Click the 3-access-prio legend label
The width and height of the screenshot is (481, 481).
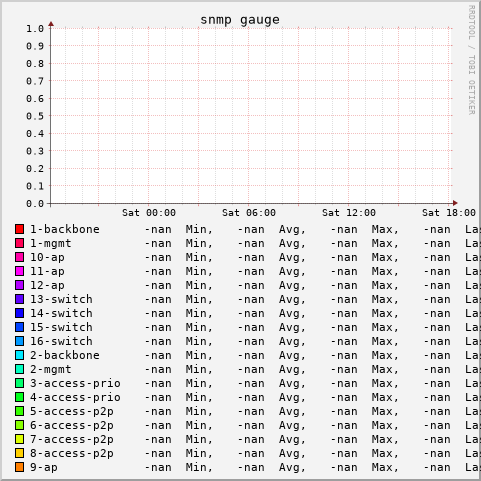pos(75,383)
